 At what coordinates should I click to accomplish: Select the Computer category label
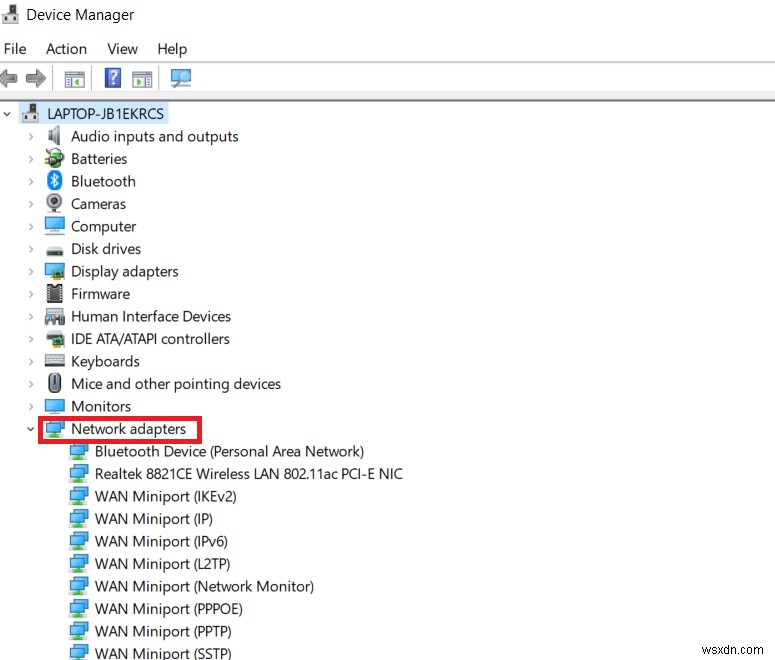pos(103,226)
